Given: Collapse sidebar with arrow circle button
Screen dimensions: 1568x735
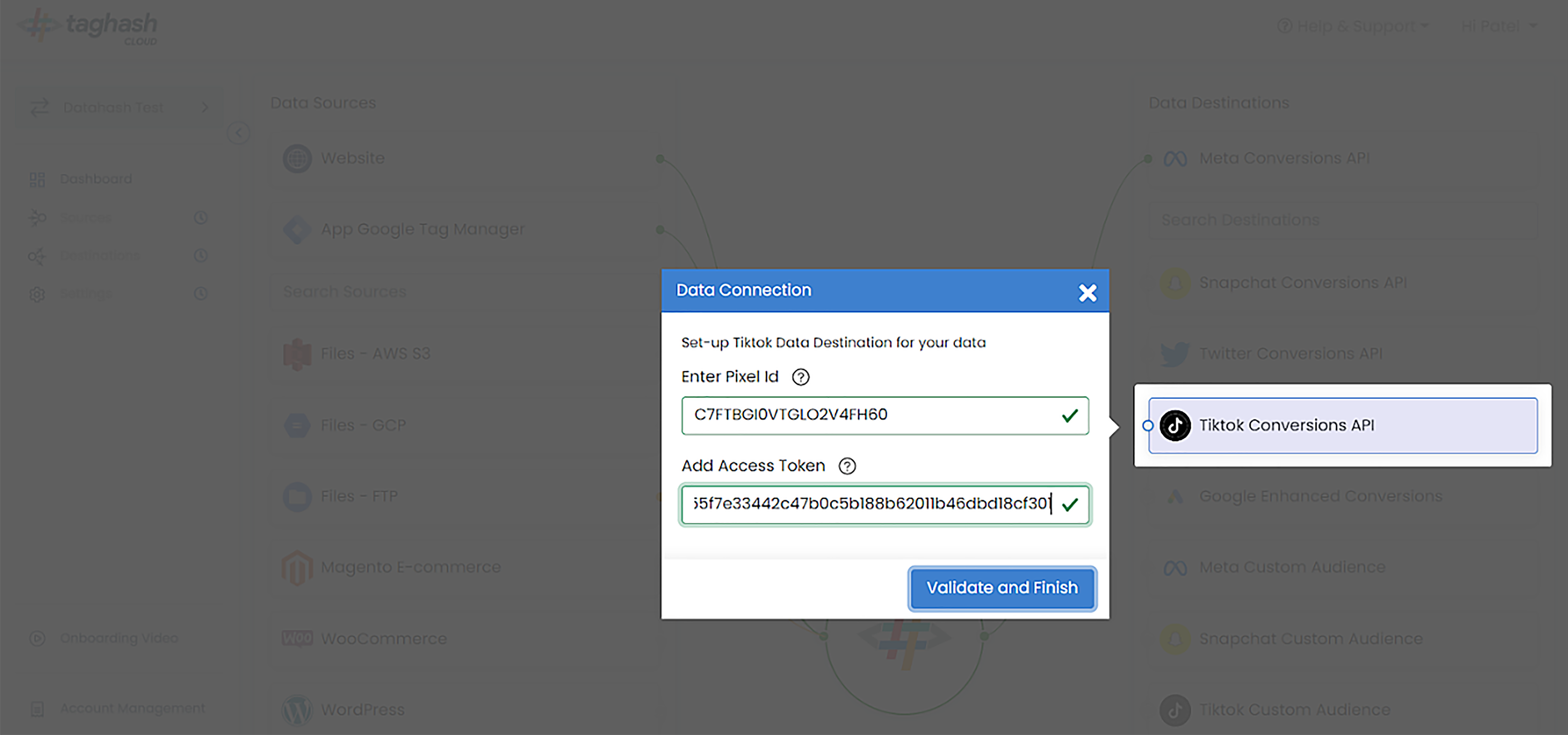Looking at the screenshot, I should pyautogui.click(x=239, y=133).
